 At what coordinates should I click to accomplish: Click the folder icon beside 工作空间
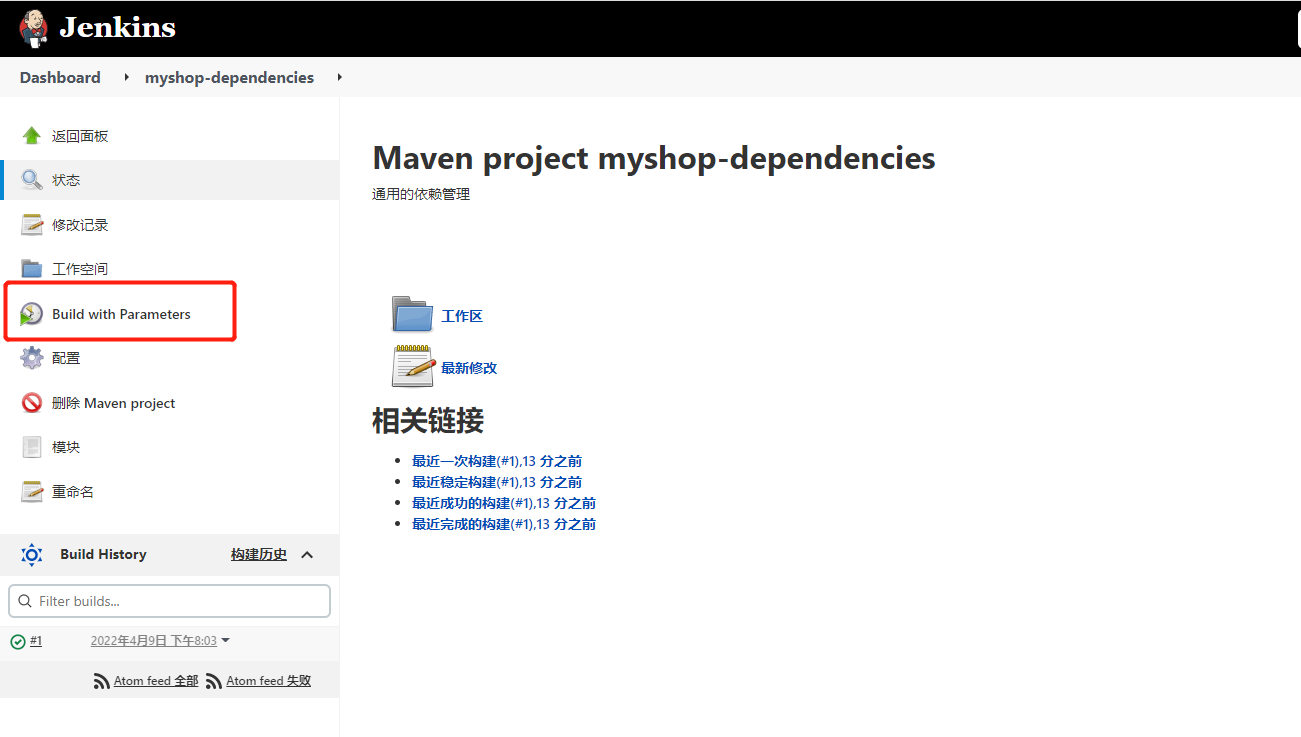[32, 269]
